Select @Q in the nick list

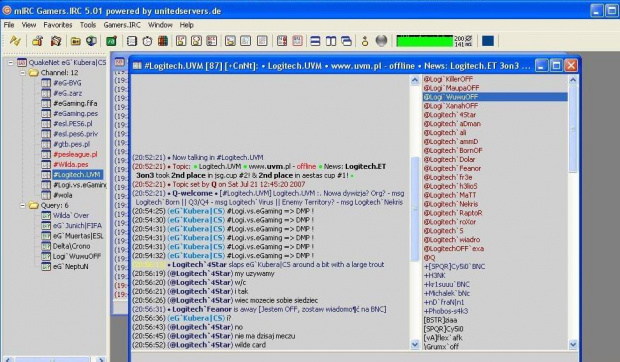pos(429,258)
